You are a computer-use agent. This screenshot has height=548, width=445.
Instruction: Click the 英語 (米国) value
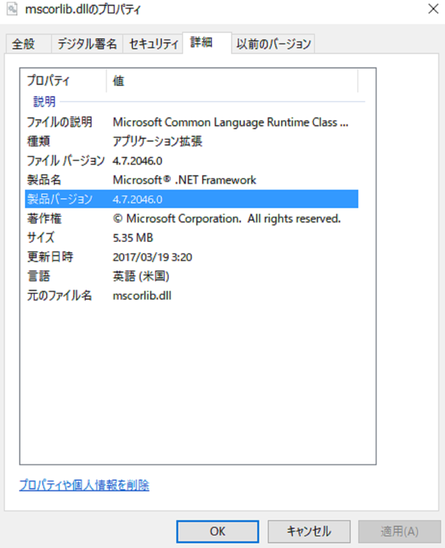(141, 276)
